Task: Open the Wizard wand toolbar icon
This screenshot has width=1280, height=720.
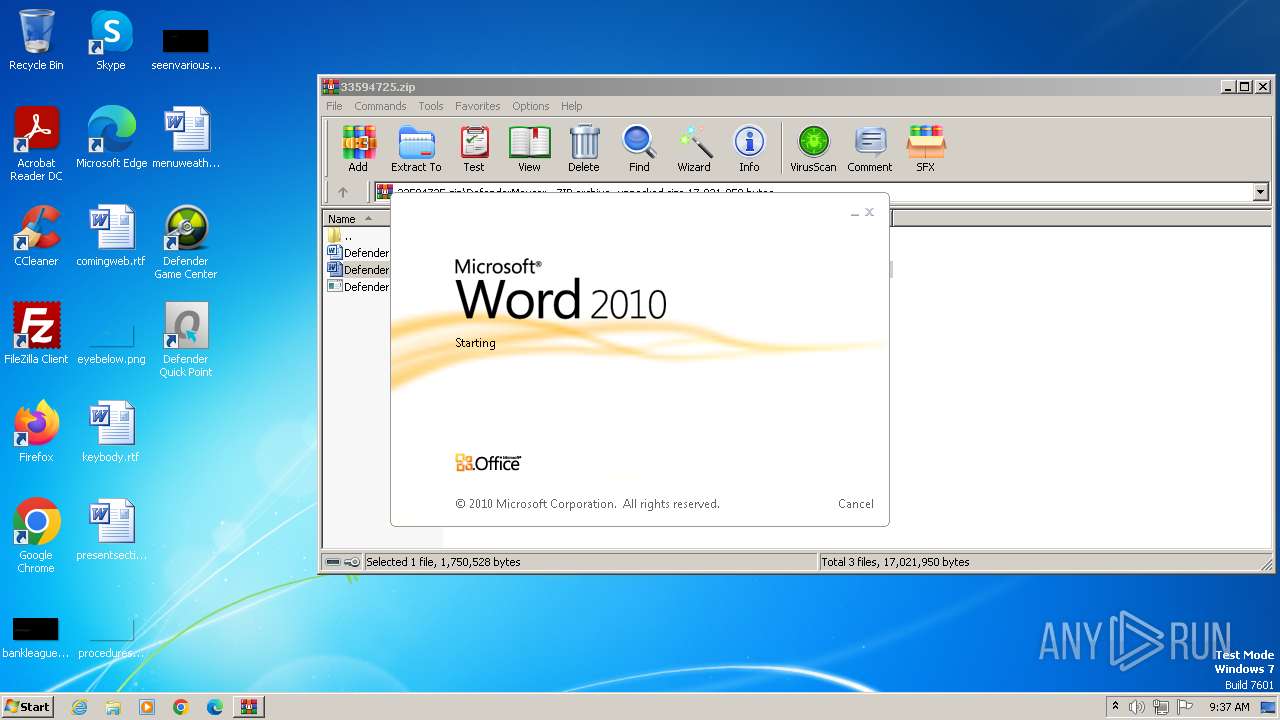Action: [x=694, y=148]
